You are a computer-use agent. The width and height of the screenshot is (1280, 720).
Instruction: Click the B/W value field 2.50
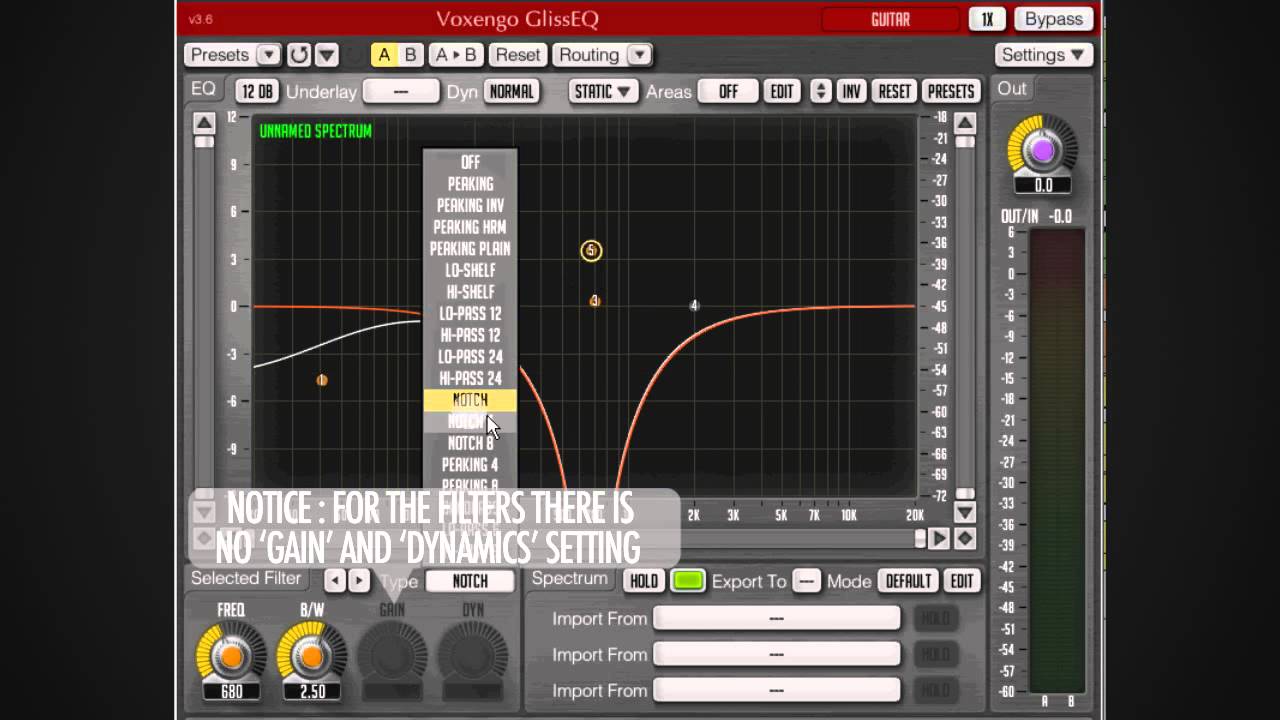311,691
